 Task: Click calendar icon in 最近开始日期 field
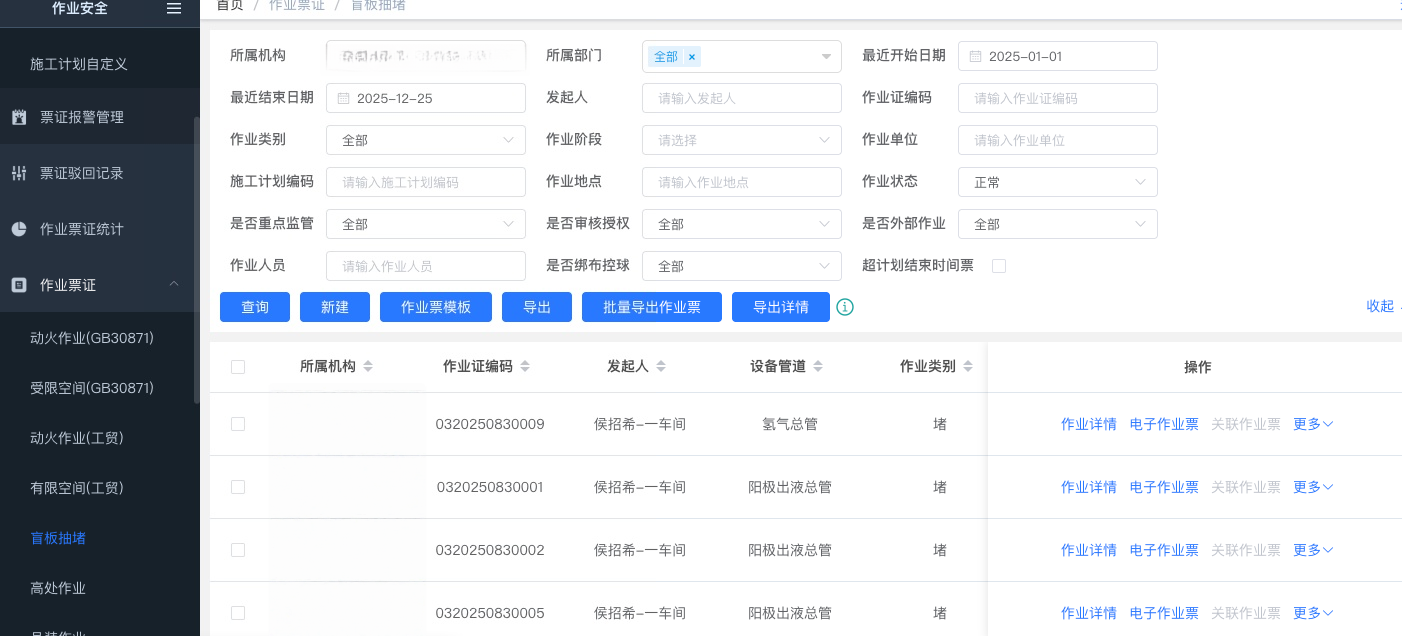pyautogui.click(x=975, y=57)
